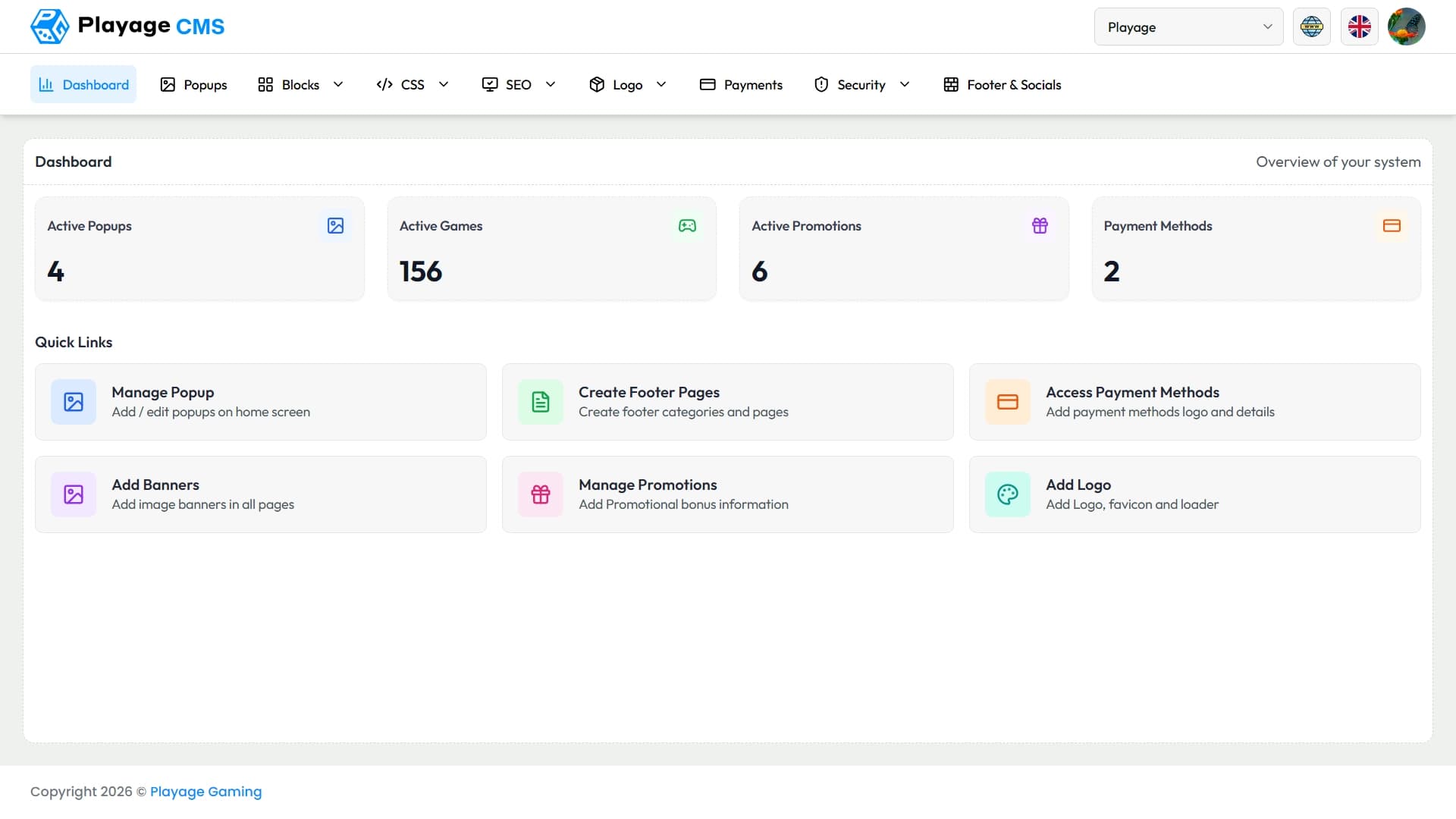This screenshot has height=819, width=1456.
Task: Expand the CSS menu chevron
Action: click(444, 84)
